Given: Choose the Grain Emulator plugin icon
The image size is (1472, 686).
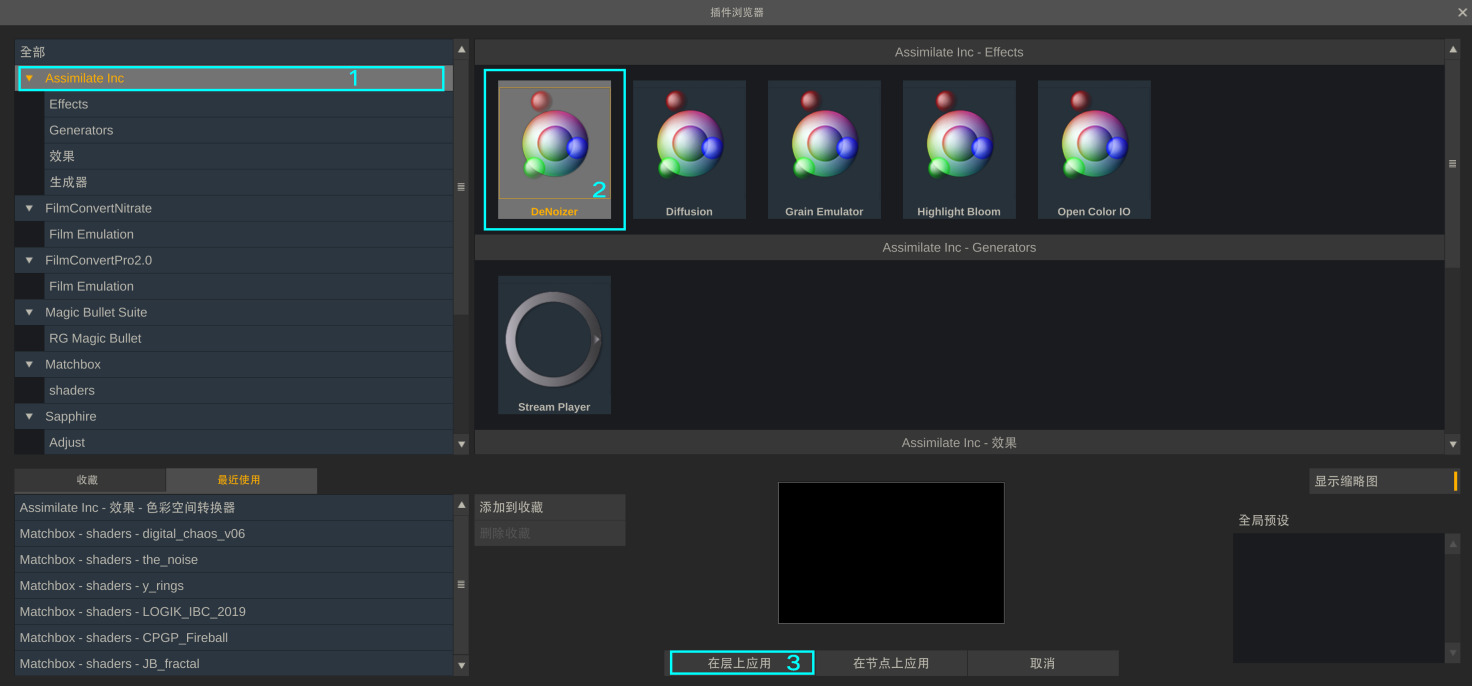Looking at the screenshot, I should click(824, 149).
